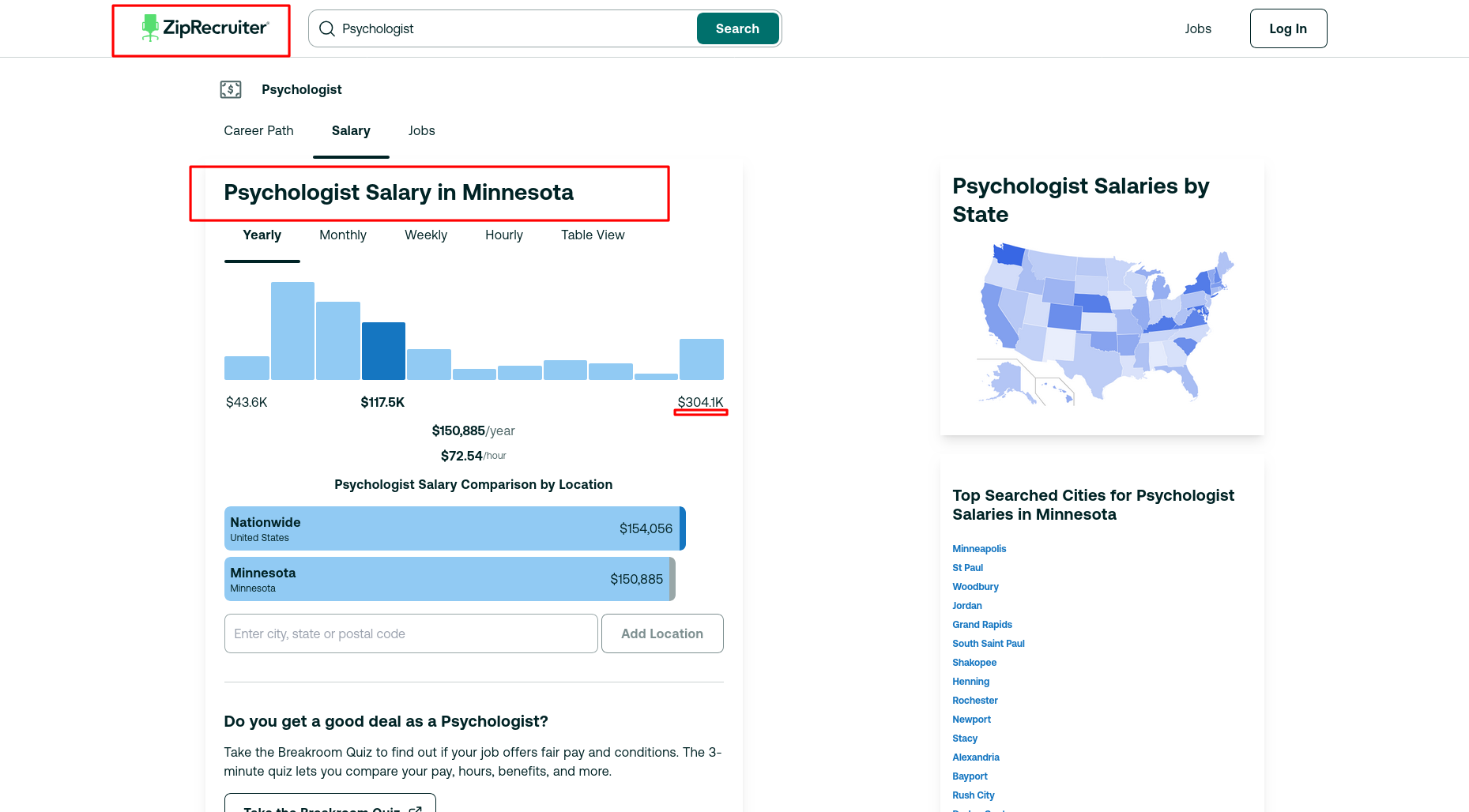Image resolution: width=1469 pixels, height=812 pixels.
Task: Click the salary money icon beside Psychologist
Action: 231,89
